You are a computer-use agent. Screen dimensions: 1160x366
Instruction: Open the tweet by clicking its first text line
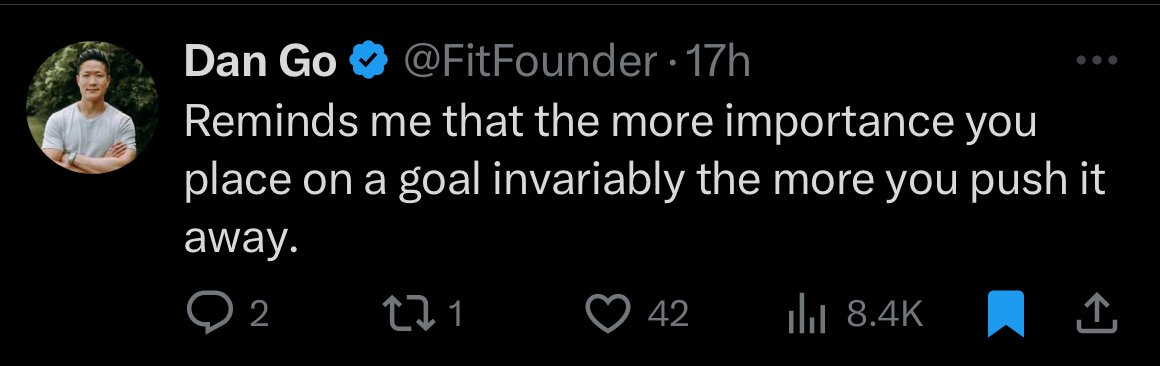610,122
